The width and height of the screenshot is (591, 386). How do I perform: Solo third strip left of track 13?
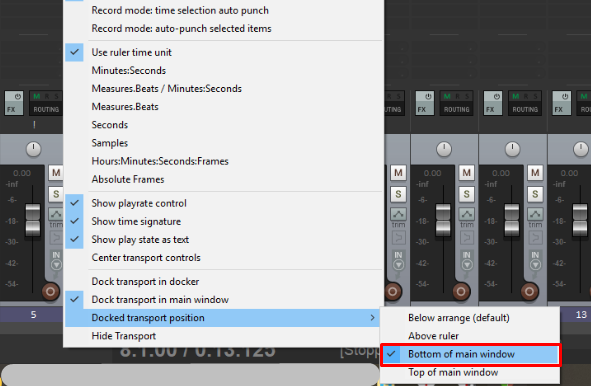pos(398,194)
